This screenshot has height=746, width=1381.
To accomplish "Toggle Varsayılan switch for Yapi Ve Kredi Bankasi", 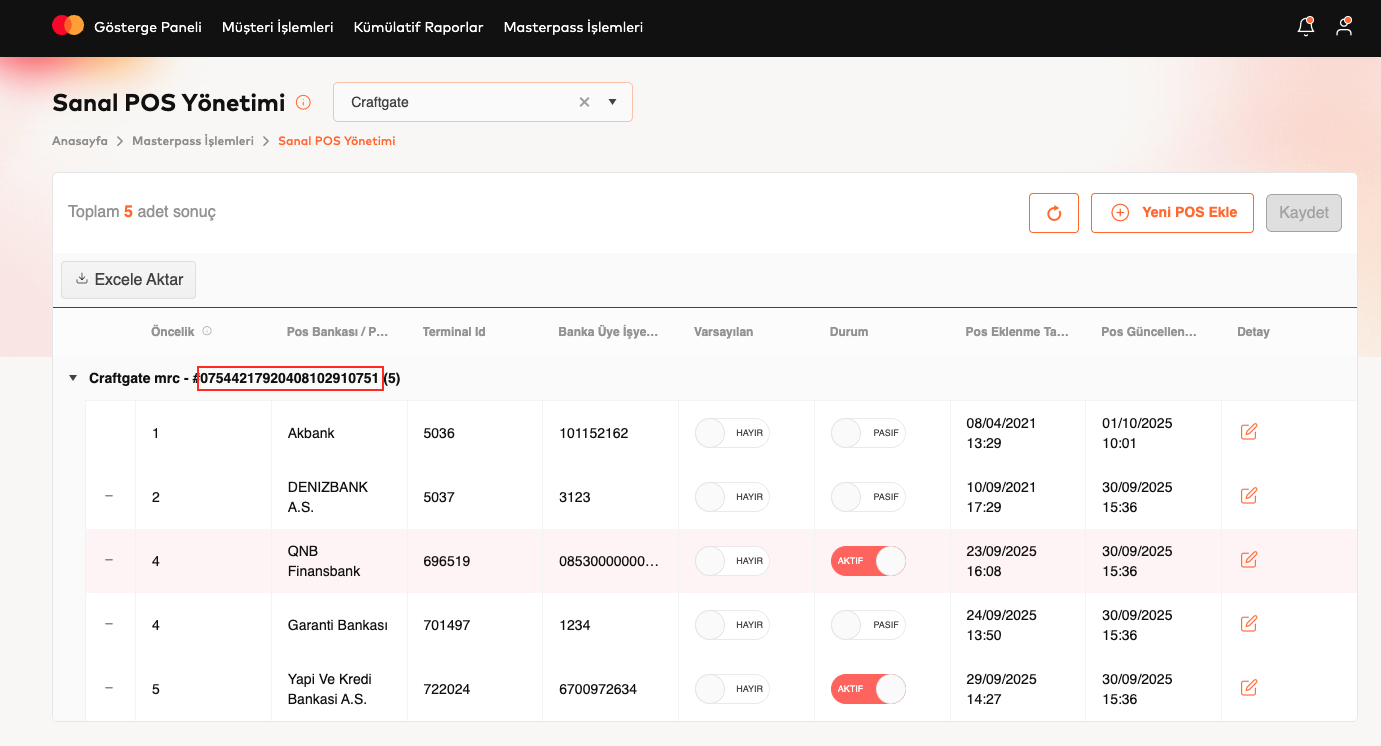I will 732,689.
